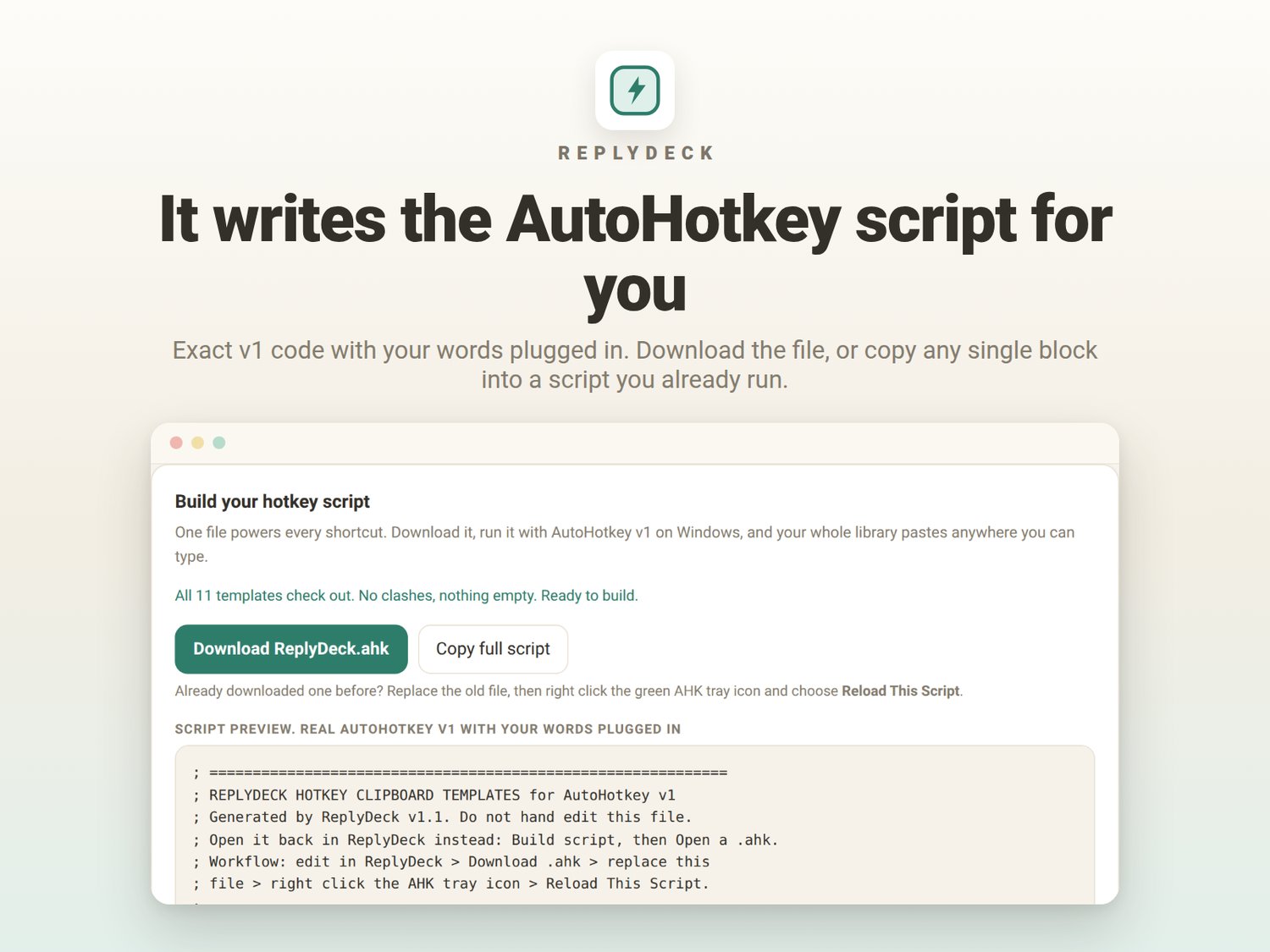Click the code line "Generated by ReplyDeck v1.1"
Screen dimensions: 1270x952
click(x=442, y=817)
